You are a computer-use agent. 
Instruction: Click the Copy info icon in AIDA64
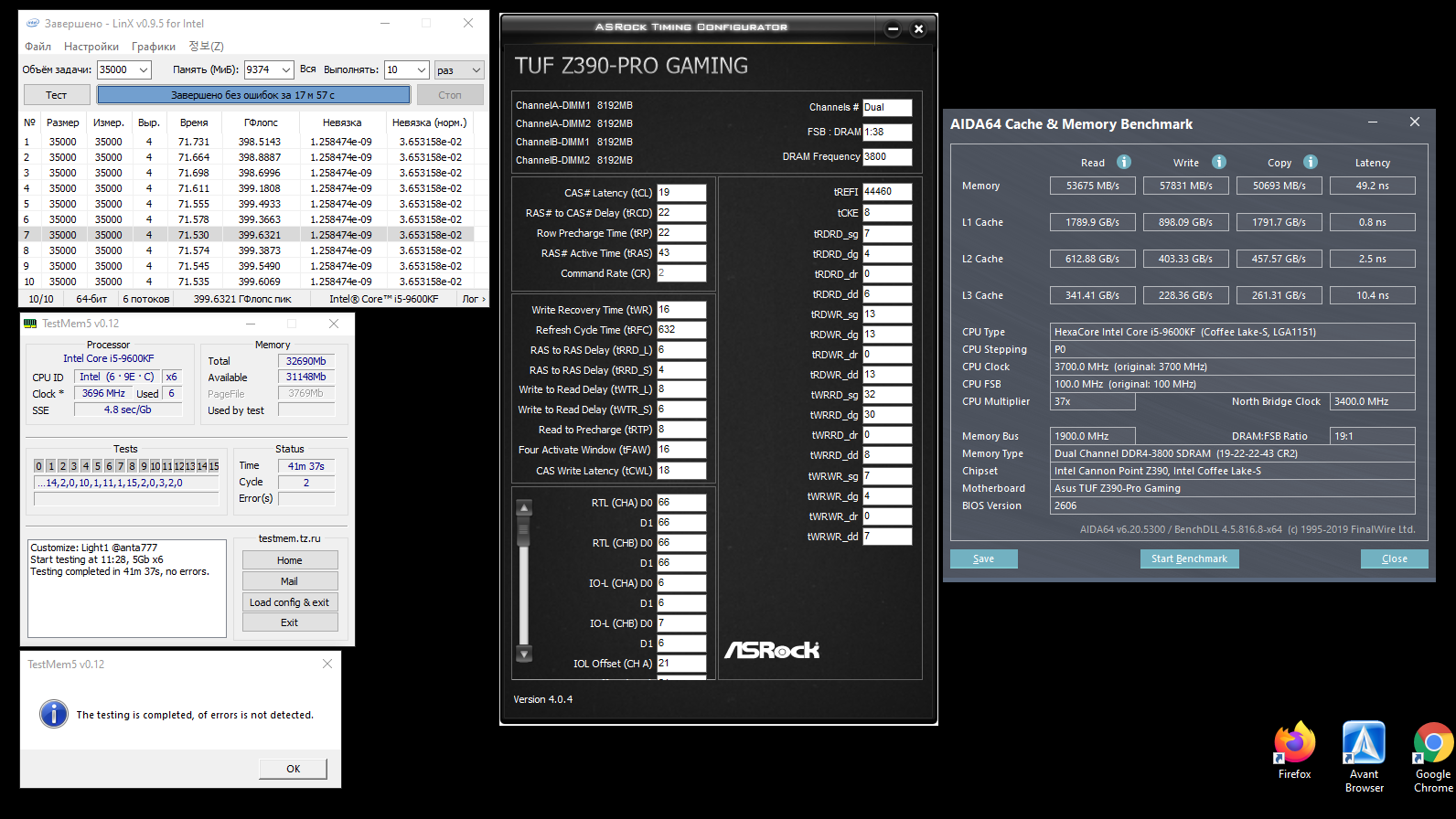[x=1311, y=162]
